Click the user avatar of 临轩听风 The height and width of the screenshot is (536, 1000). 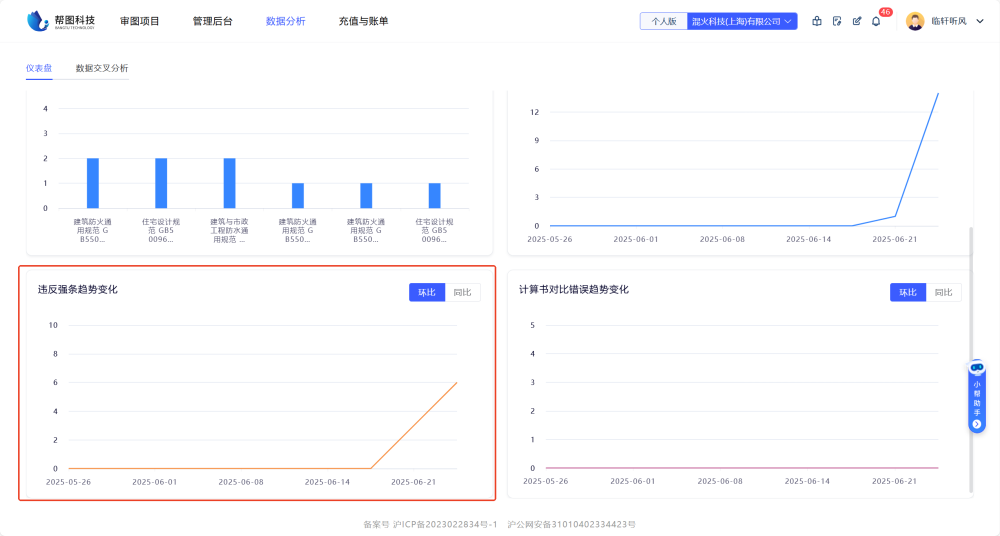(915, 21)
